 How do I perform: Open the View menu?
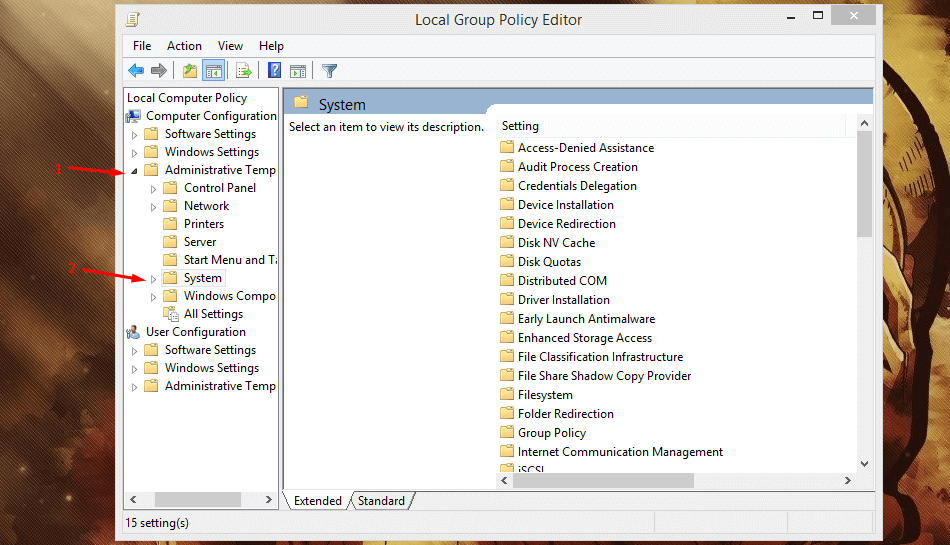(230, 46)
